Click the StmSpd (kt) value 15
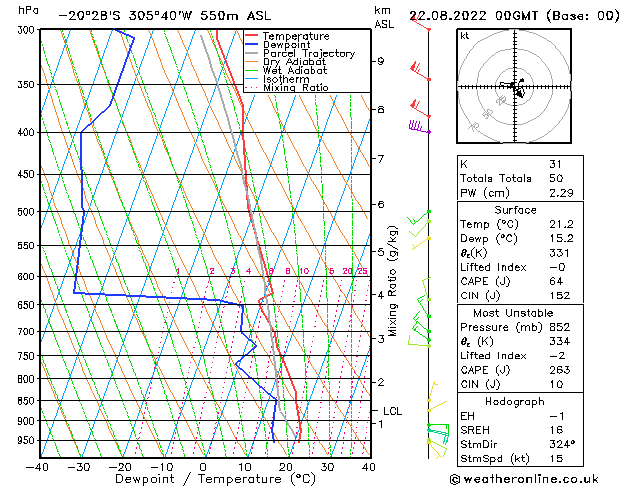This screenshot has width=629, height=486. [x=557, y=458]
